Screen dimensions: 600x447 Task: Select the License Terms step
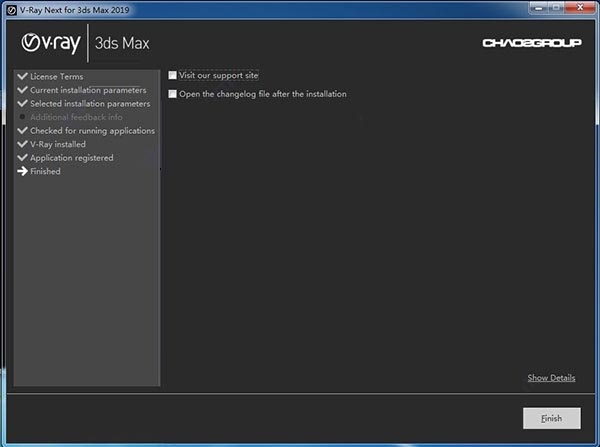click(x=57, y=77)
